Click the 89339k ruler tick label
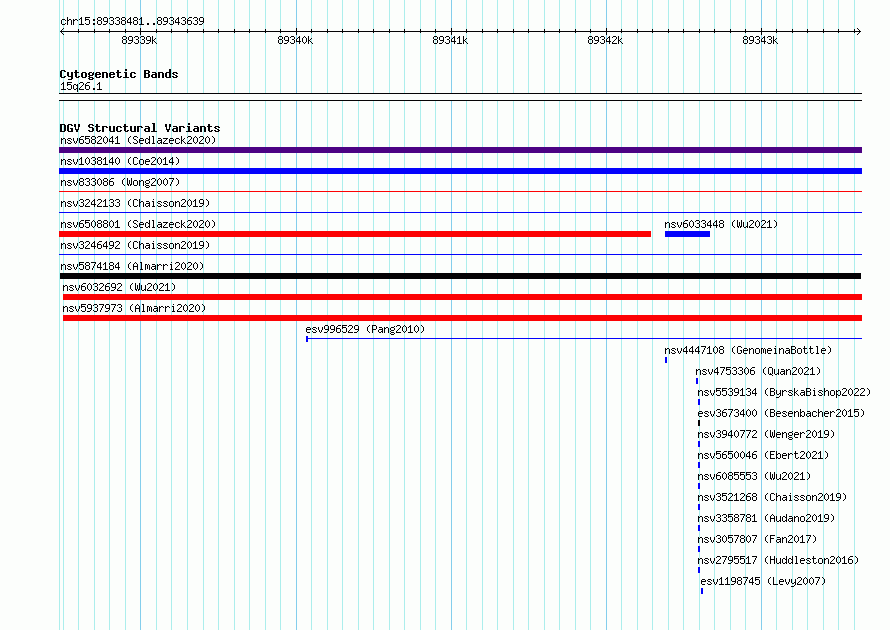The image size is (890, 630). [x=139, y=40]
